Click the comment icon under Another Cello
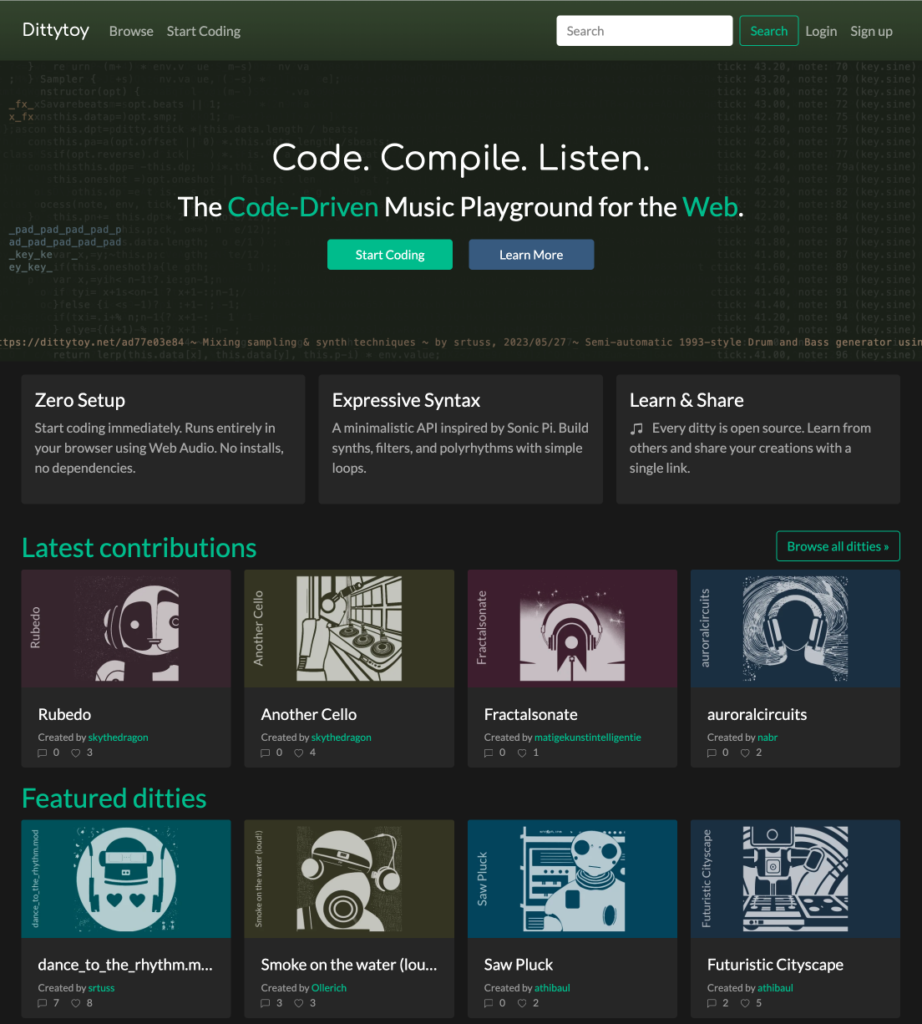Image resolution: width=922 pixels, height=1024 pixels. (266, 752)
